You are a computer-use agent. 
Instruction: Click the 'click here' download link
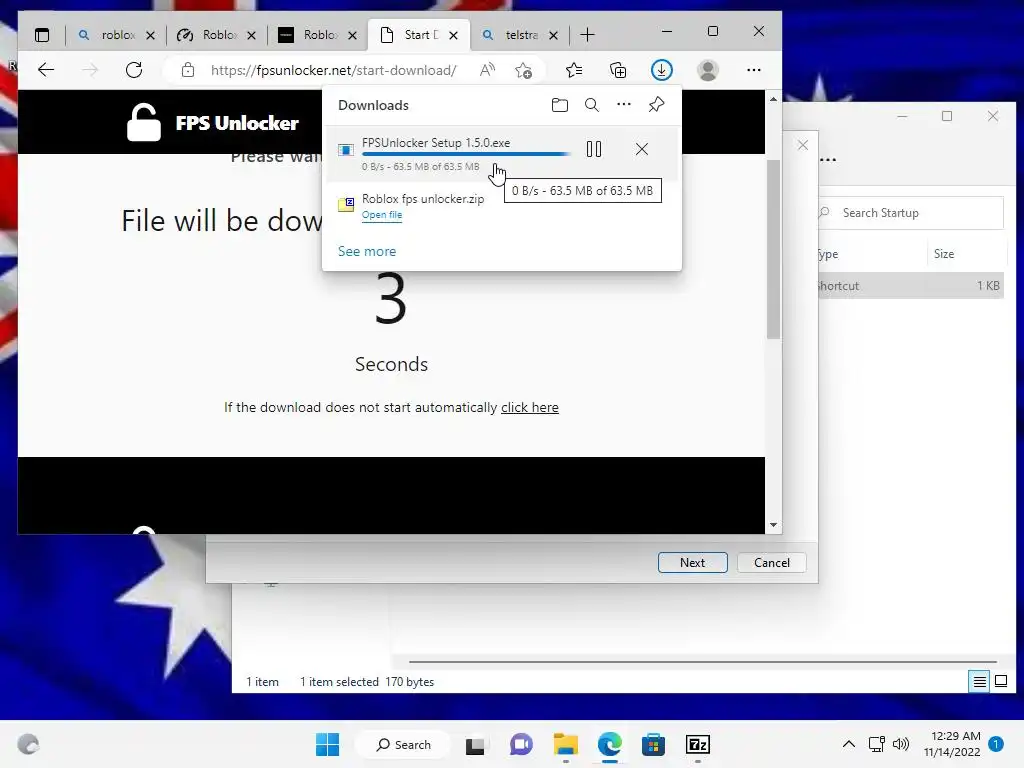(x=530, y=408)
